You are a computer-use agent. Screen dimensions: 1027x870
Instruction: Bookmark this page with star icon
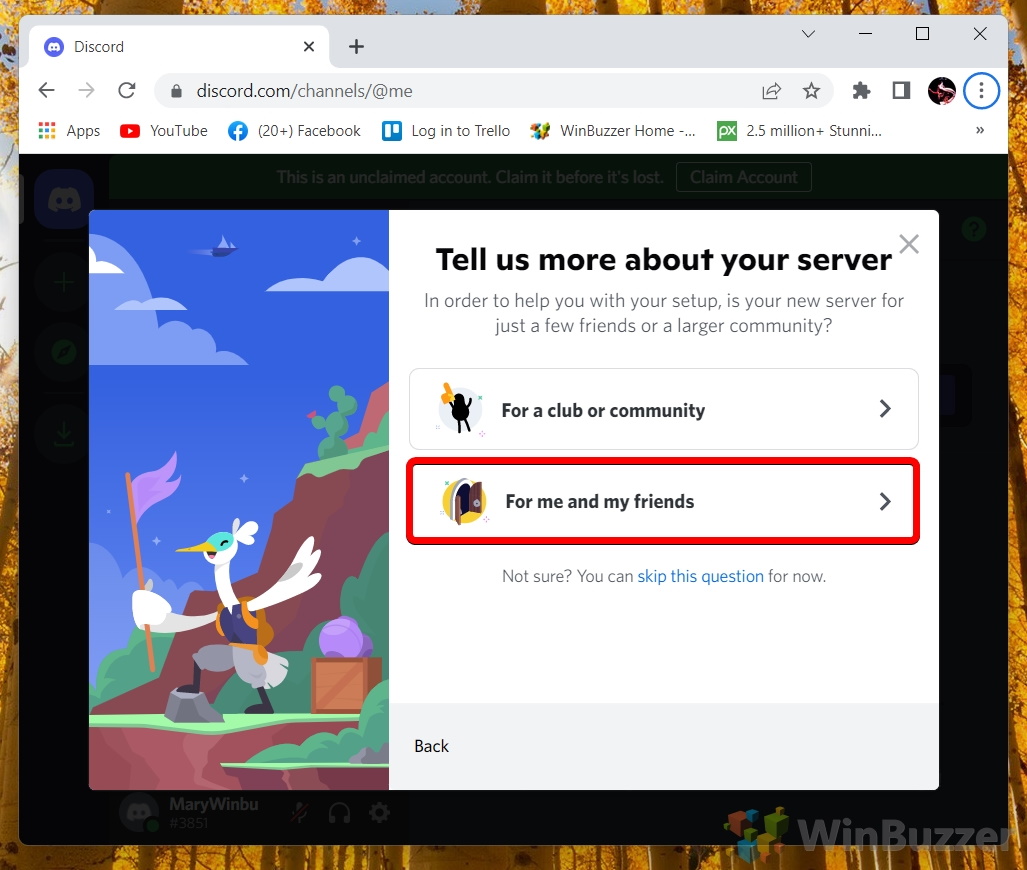811,90
